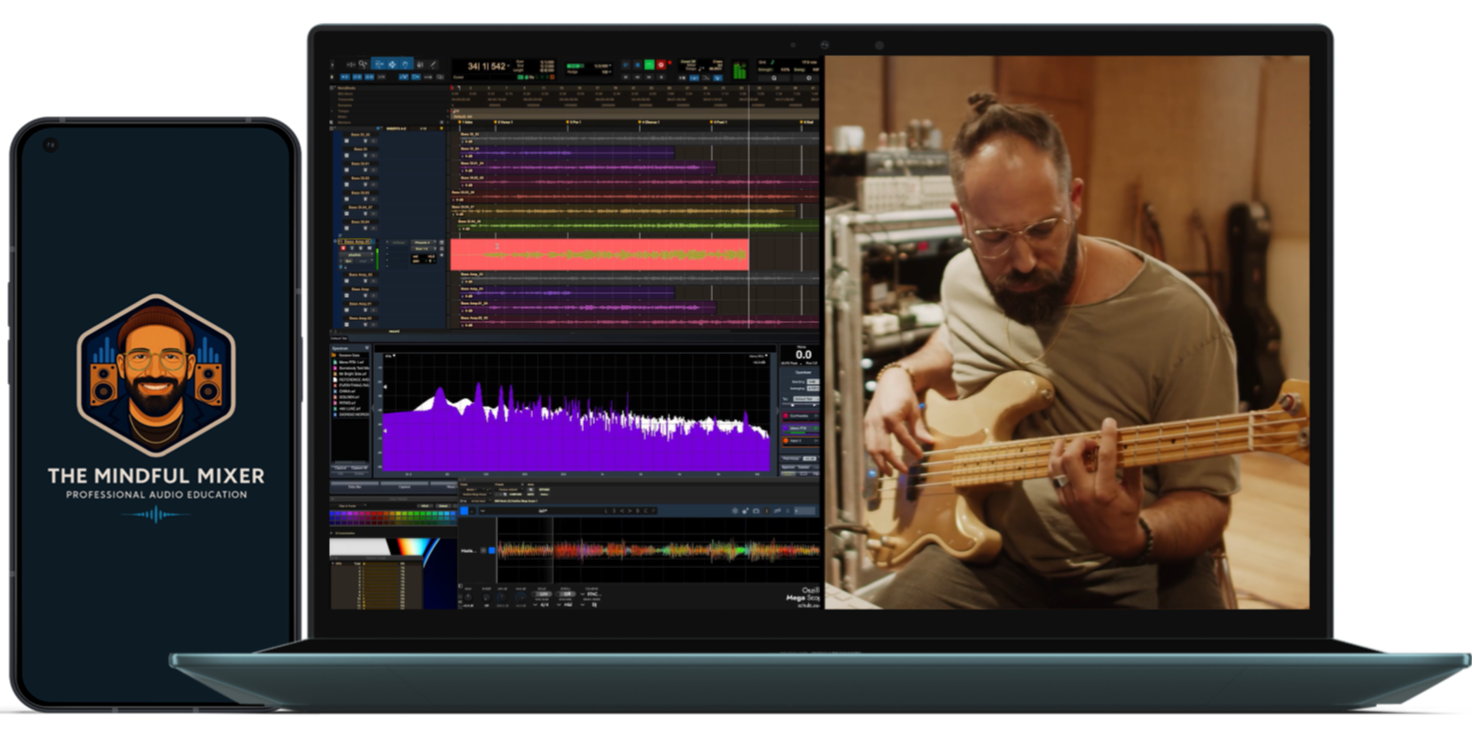This screenshot has width=1473, height=735.
Task: Click the rainbow color palette grid
Action: [x=393, y=518]
